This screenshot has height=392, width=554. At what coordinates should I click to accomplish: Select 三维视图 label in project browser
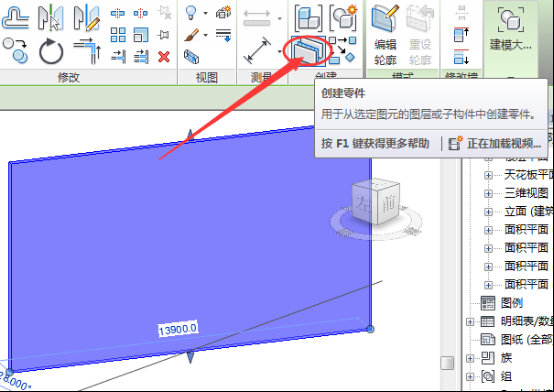526,193
